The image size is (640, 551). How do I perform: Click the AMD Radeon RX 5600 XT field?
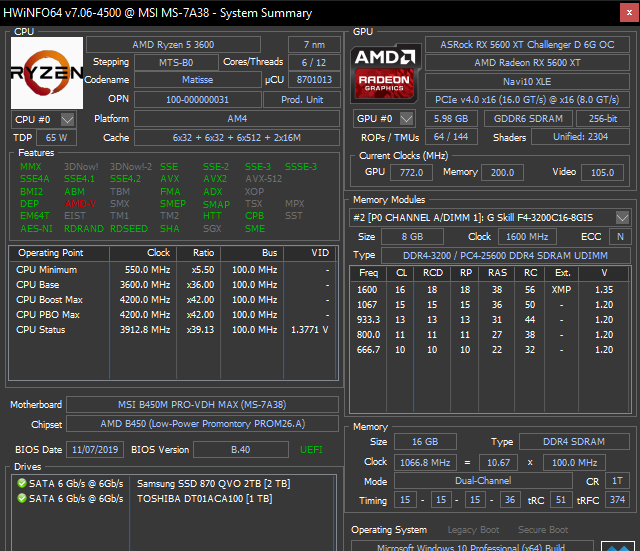pyautogui.click(x=527, y=62)
